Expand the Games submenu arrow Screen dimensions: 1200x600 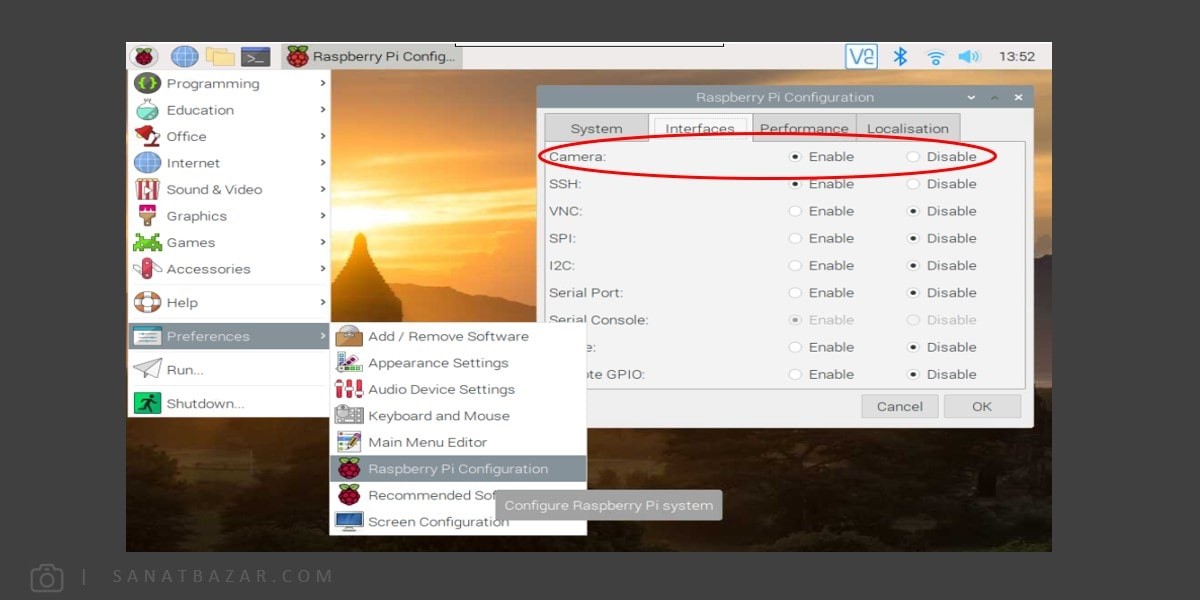point(323,242)
